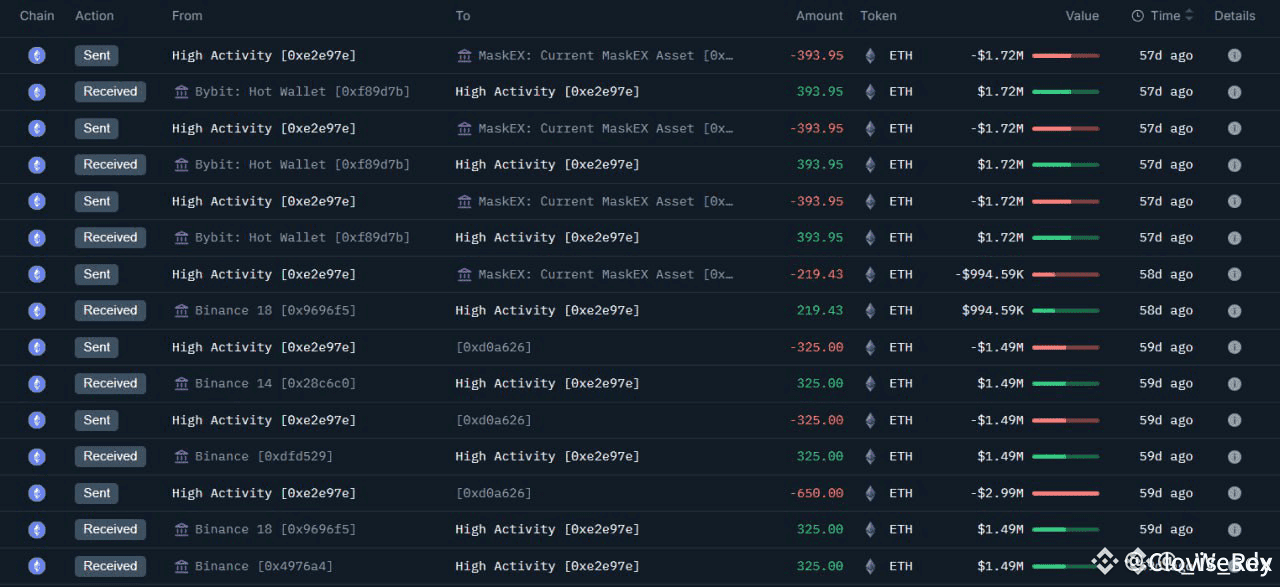Open the MaskEX recipient link in the -219.43 row

(606, 274)
